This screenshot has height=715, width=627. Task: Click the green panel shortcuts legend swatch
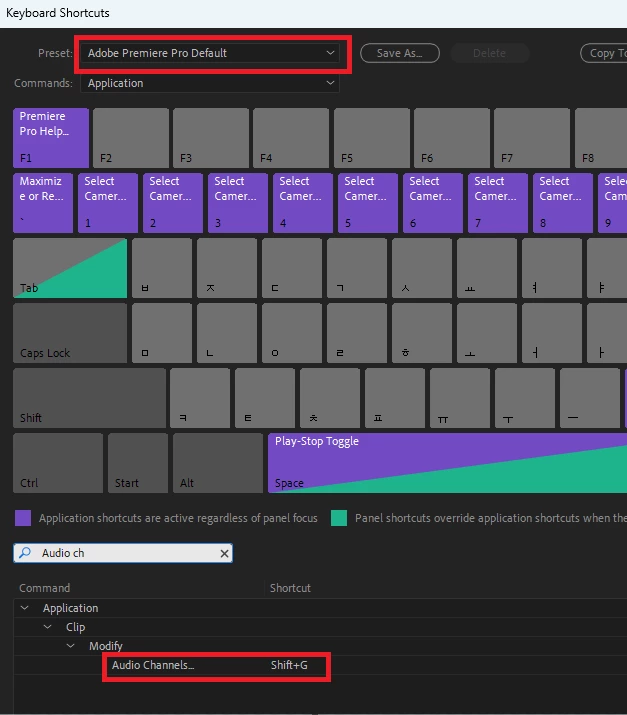(339, 518)
